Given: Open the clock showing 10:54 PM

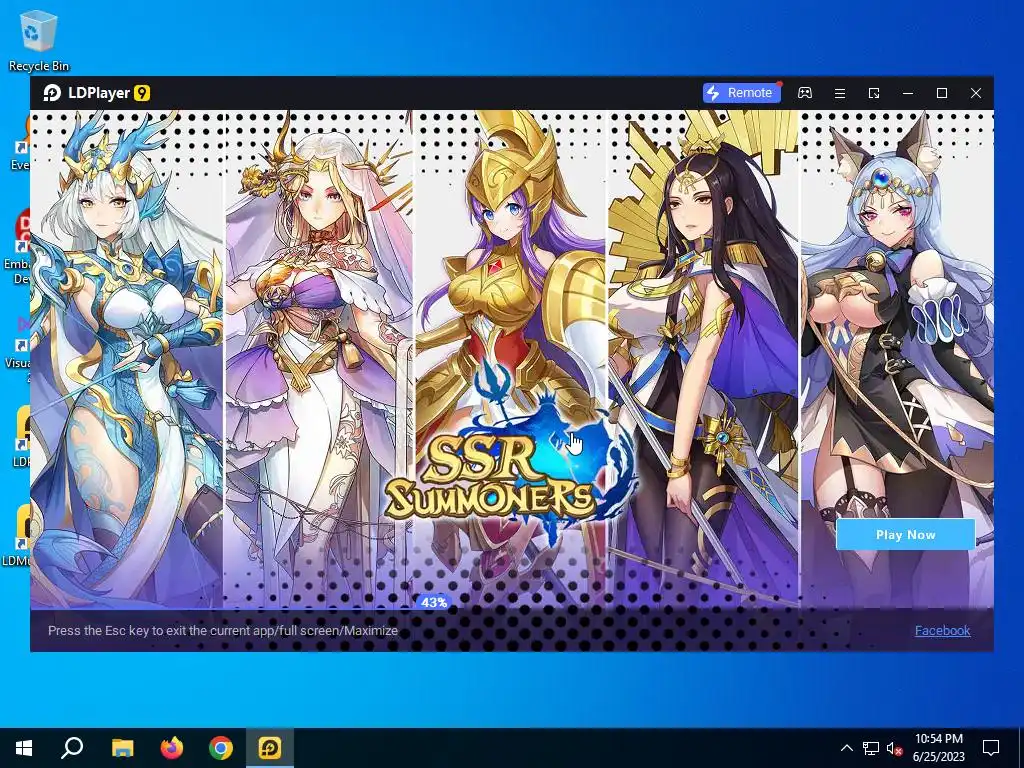Looking at the screenshot, I should point(938,748).
